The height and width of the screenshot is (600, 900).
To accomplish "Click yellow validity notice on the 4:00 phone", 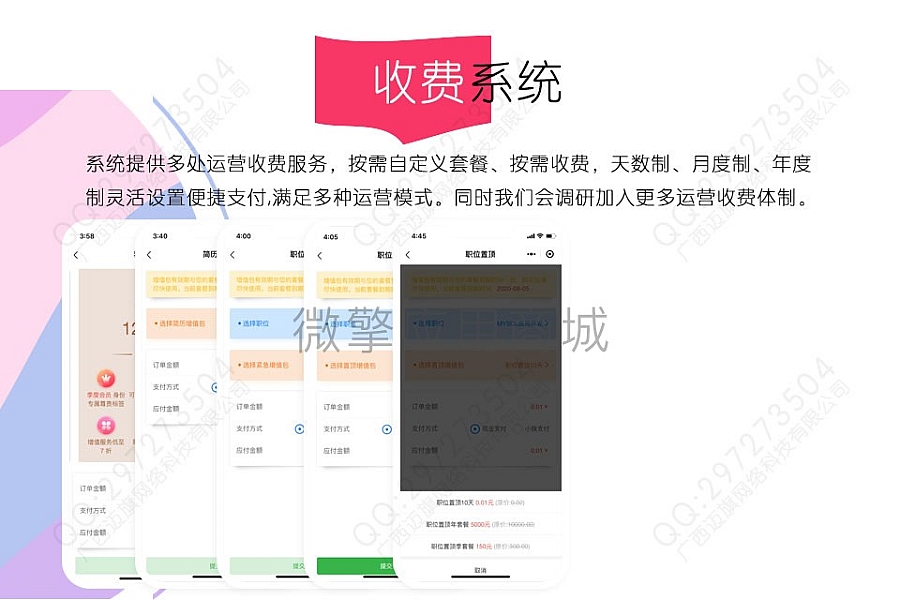I will coord(266,284).
